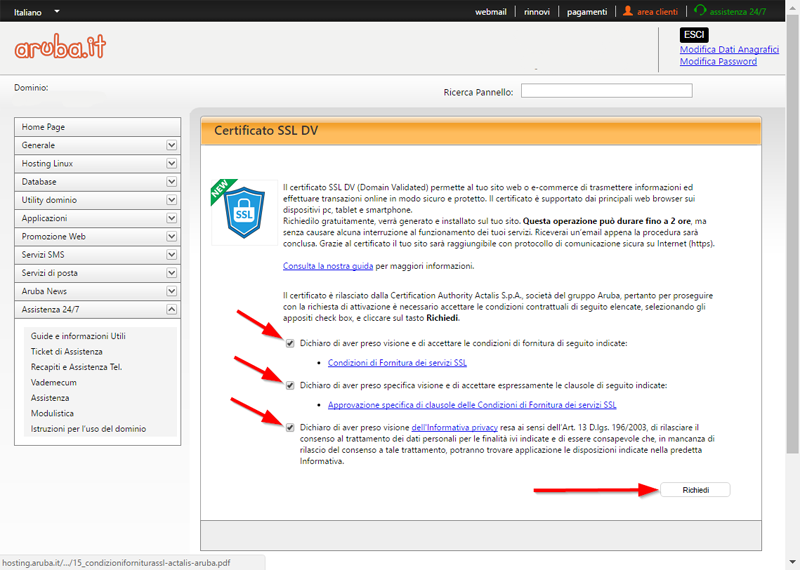This screenshot has width=800, height=570.
Task: Open Condizioni di Fornitura dei servizi SSL
Action: coord(397,363)
